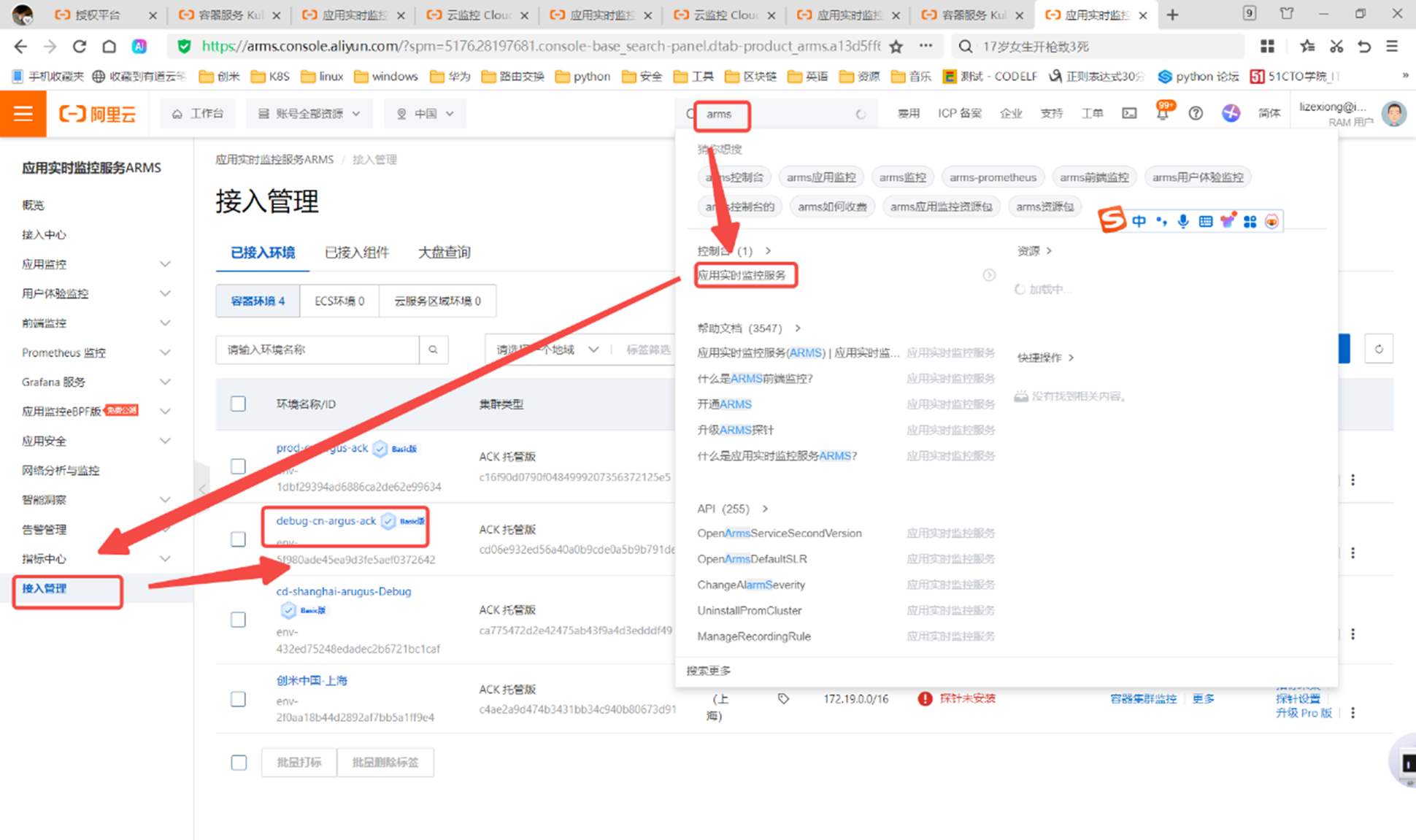The image size is (1416, 840).
Task: Tick checkbox for prod argus-ack environment
Action: (x=238, y=466)
